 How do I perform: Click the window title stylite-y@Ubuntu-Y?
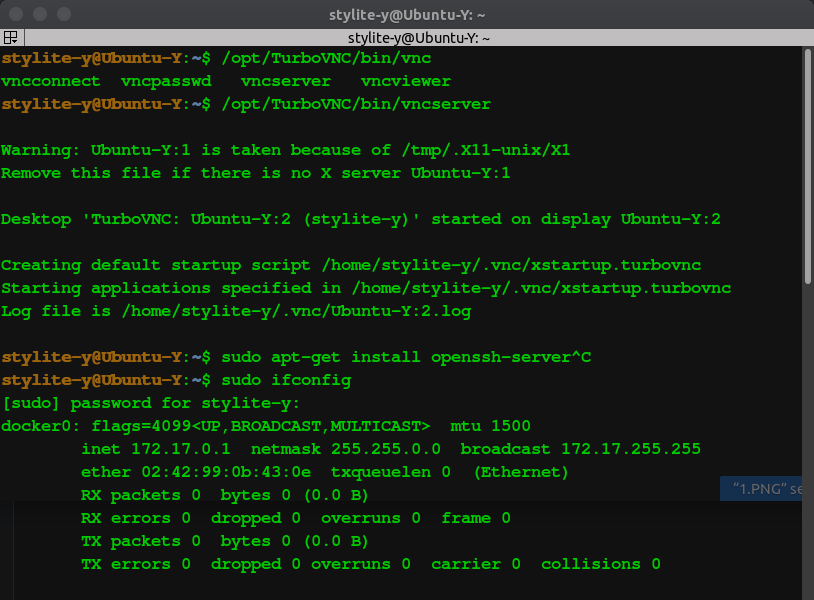click(407, 15)
